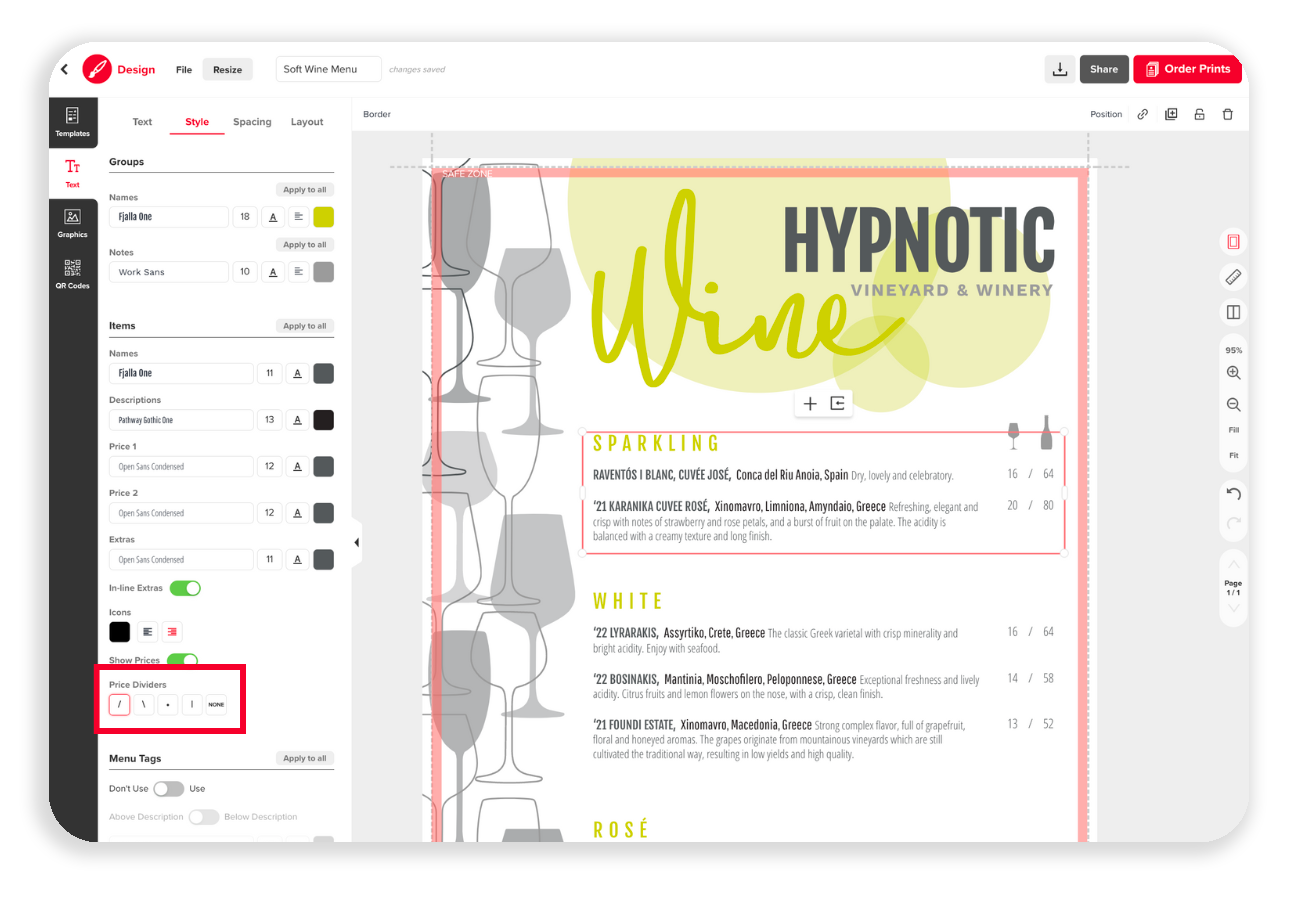Open the File menu

coord(184,70)
